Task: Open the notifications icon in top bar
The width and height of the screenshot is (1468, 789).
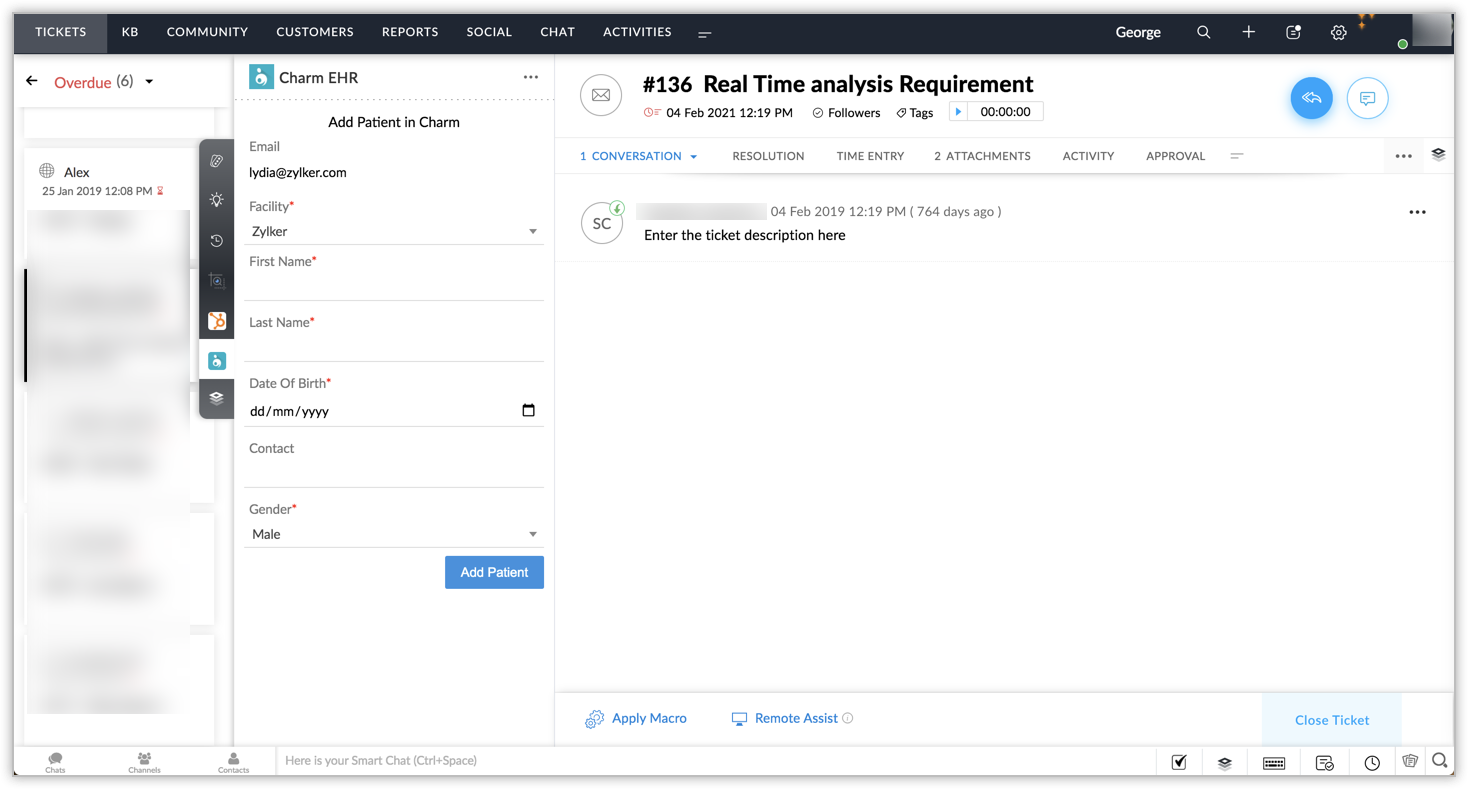Action: (1293, 32)
